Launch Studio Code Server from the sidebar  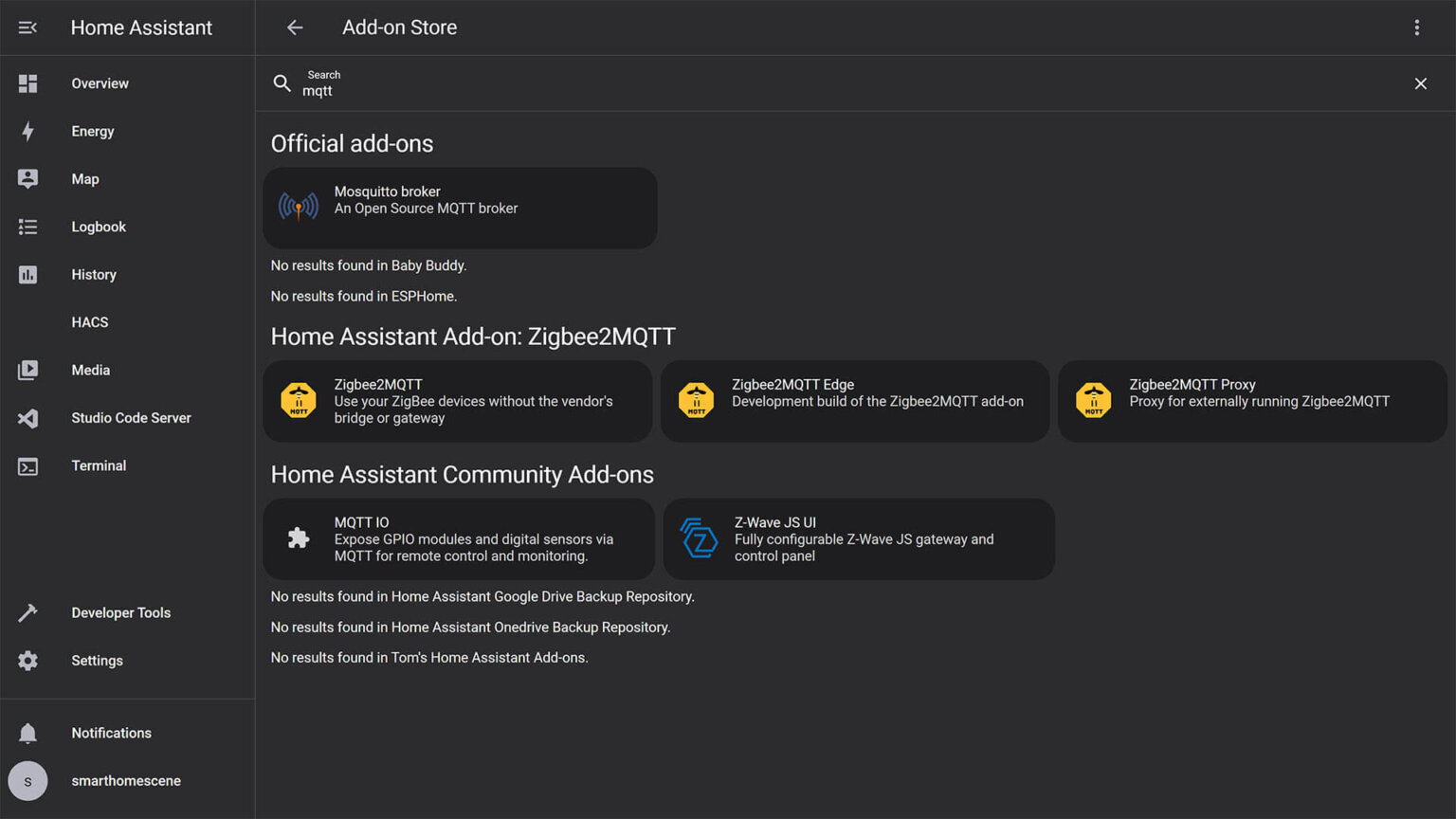tap(131, 418)
